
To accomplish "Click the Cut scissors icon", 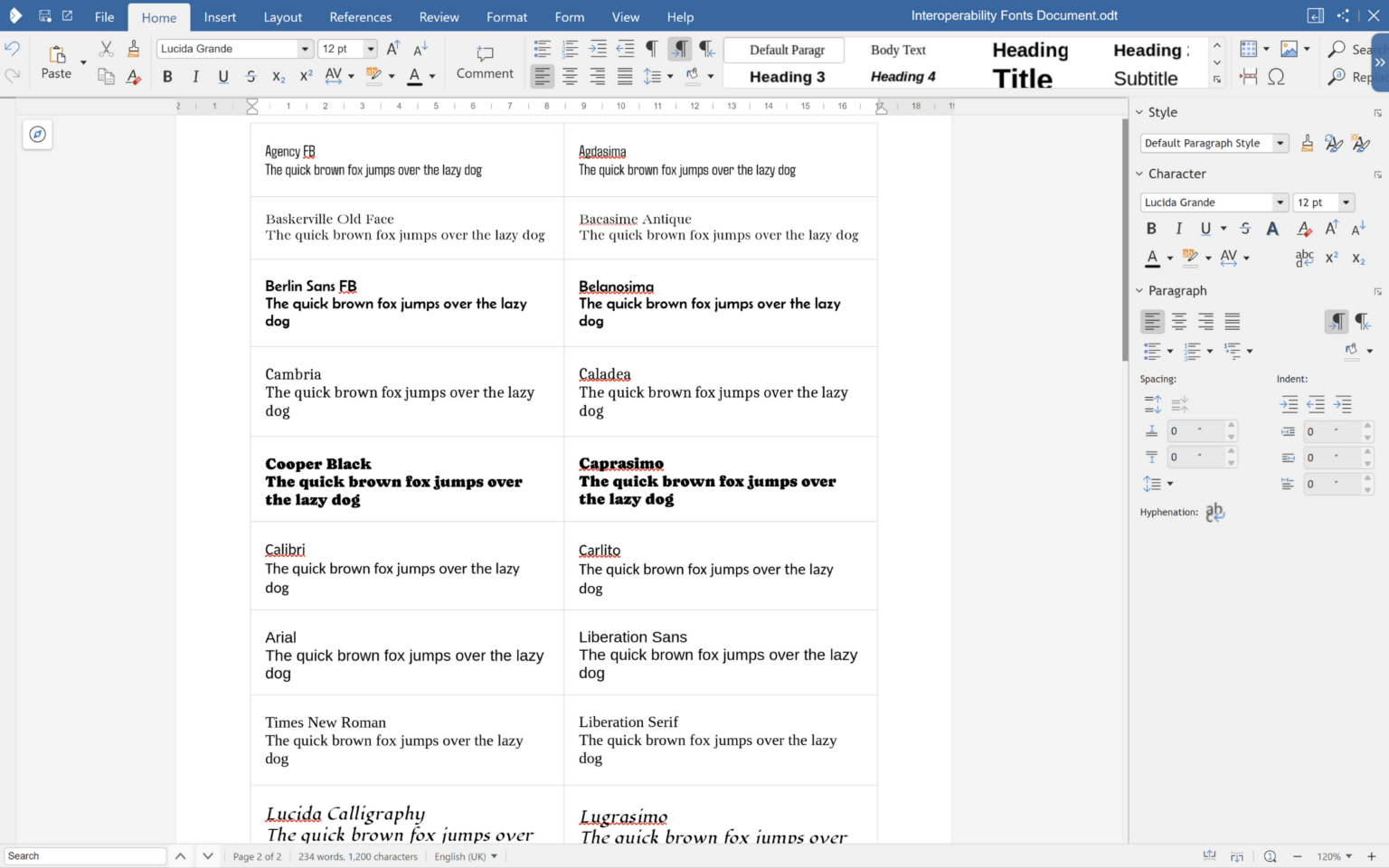I will point(106,49).
